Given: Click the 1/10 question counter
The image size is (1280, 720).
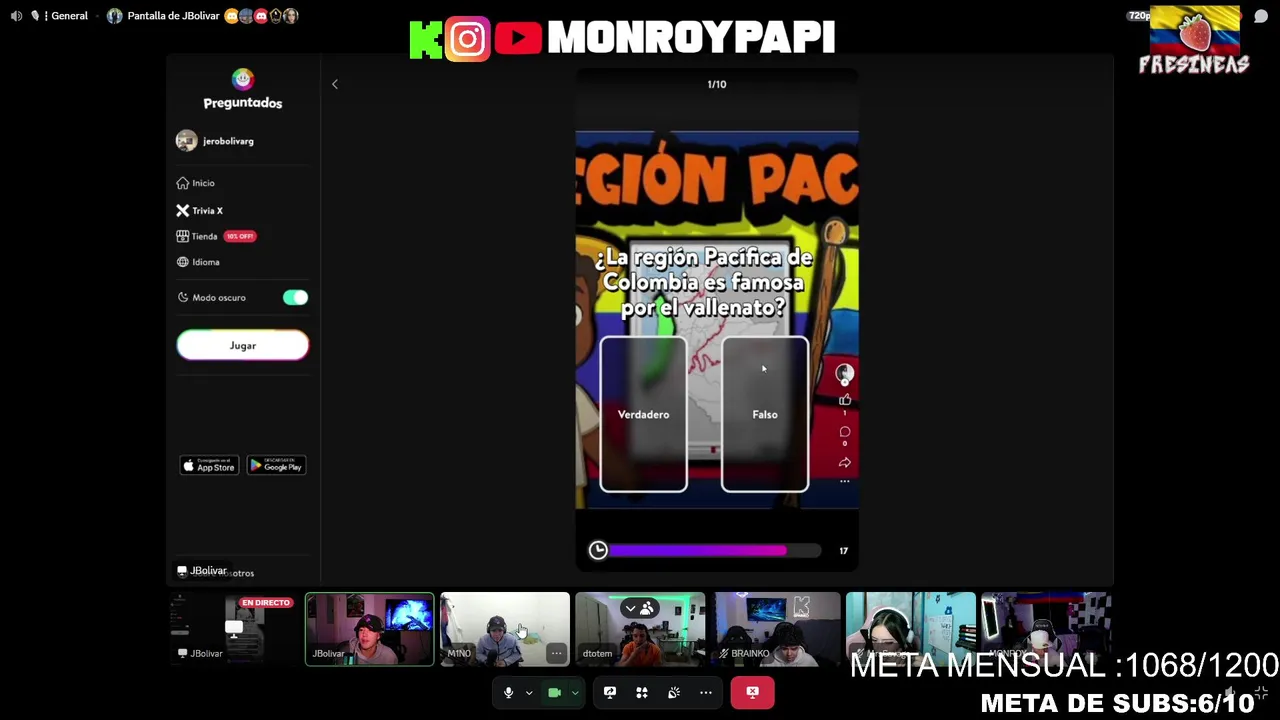Looking at the screenshot, I should 717,84.
